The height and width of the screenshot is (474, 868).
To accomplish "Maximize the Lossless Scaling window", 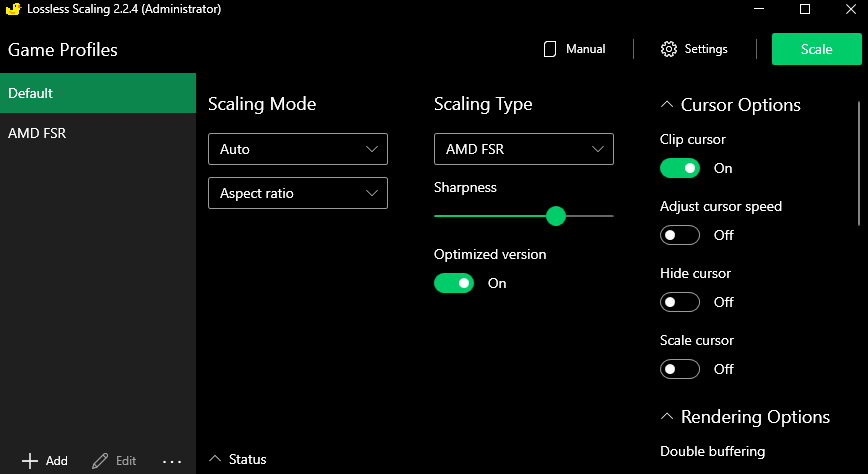I will pos(805,9).
